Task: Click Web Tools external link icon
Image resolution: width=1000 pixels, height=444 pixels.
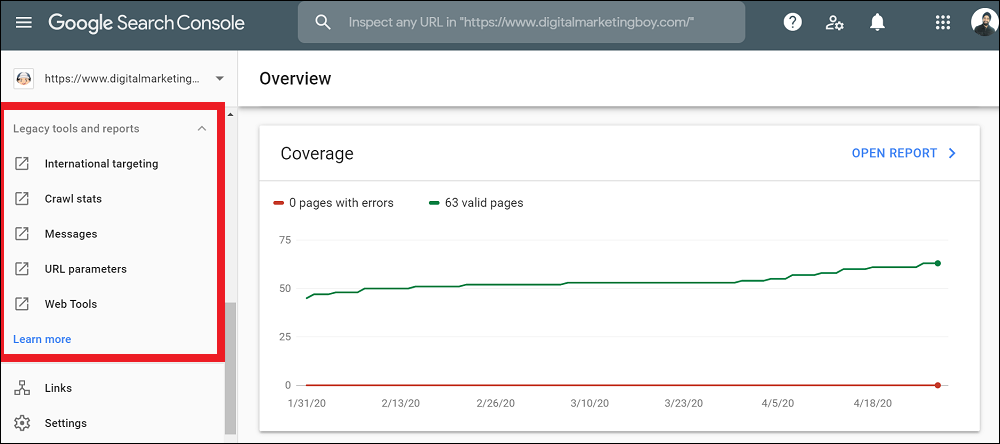Action: pos(22,304)
